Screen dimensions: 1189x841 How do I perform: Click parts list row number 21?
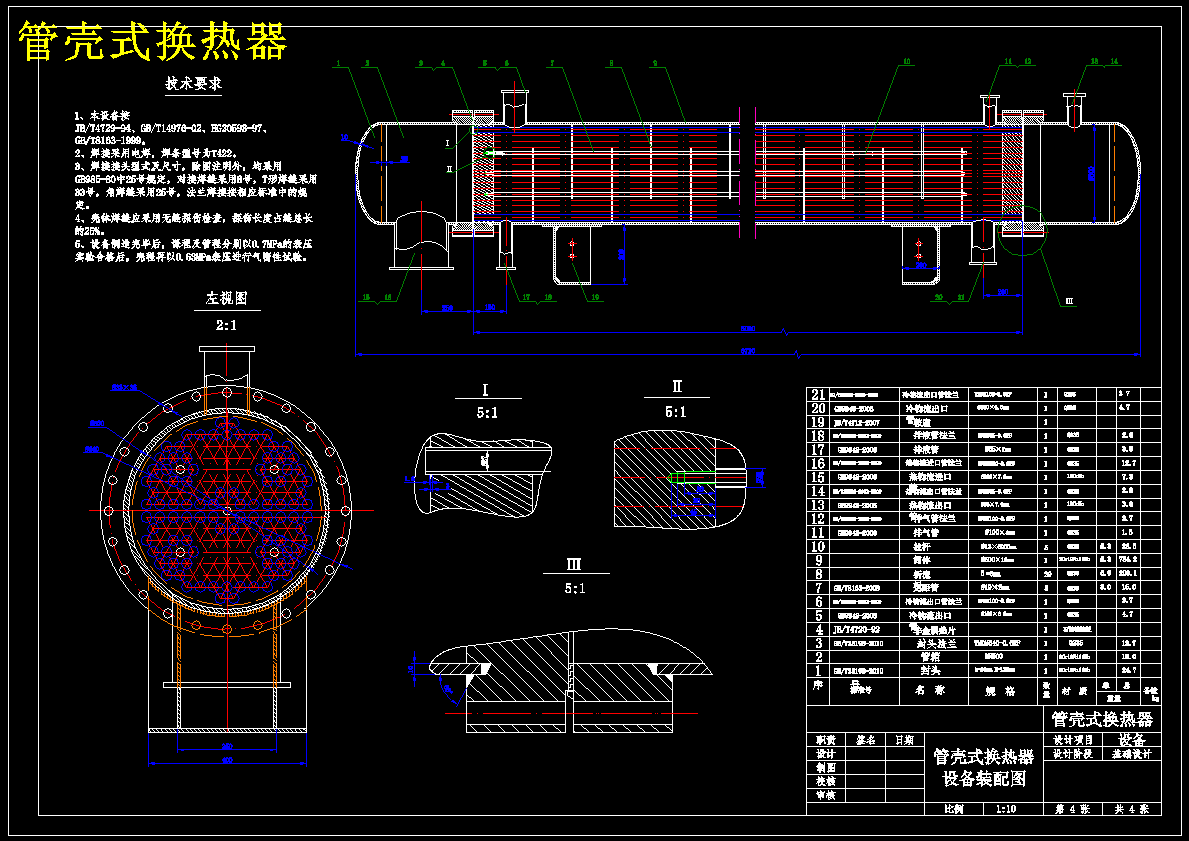(818, 395)
